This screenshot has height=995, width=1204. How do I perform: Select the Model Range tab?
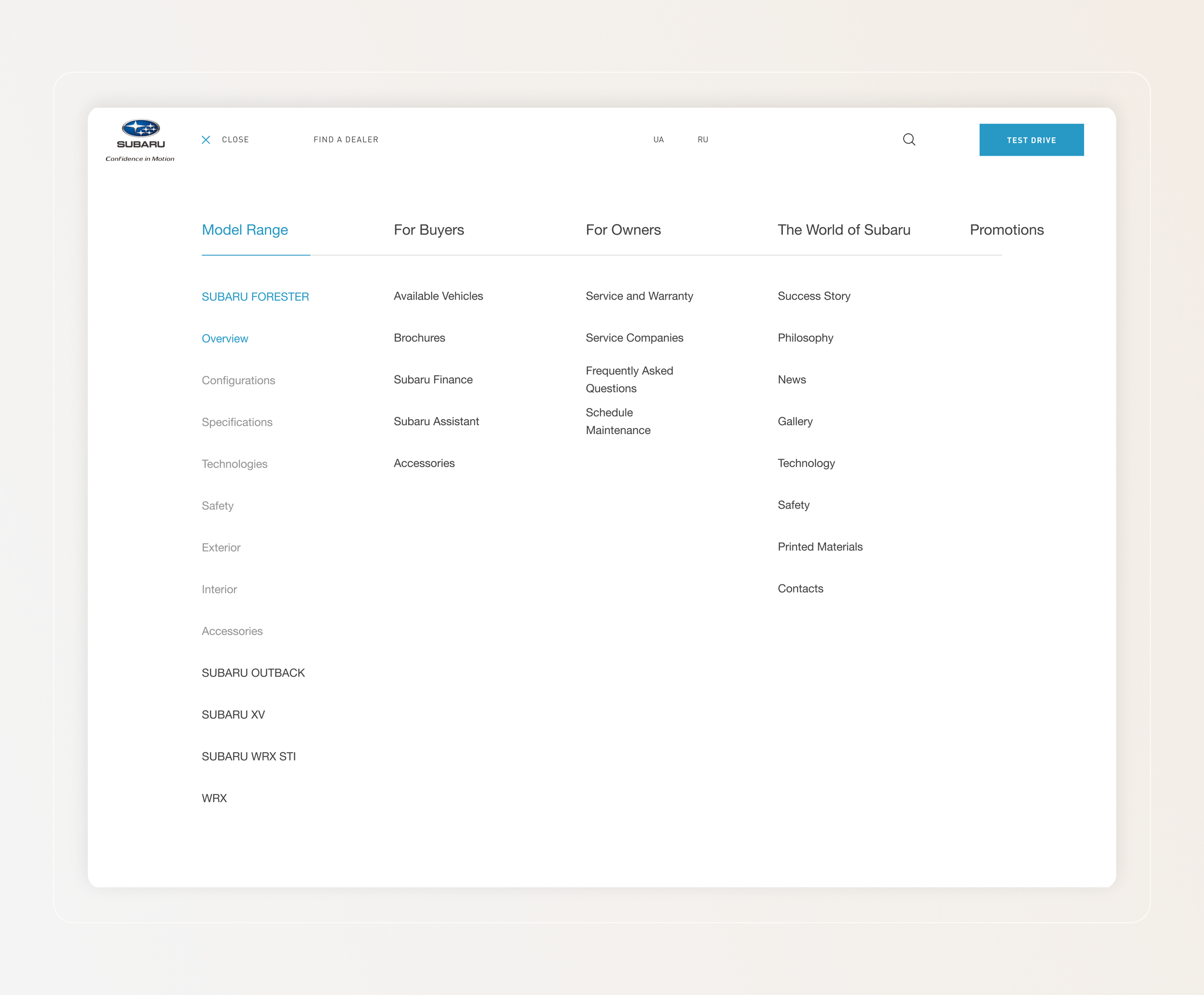pos(245,230)
